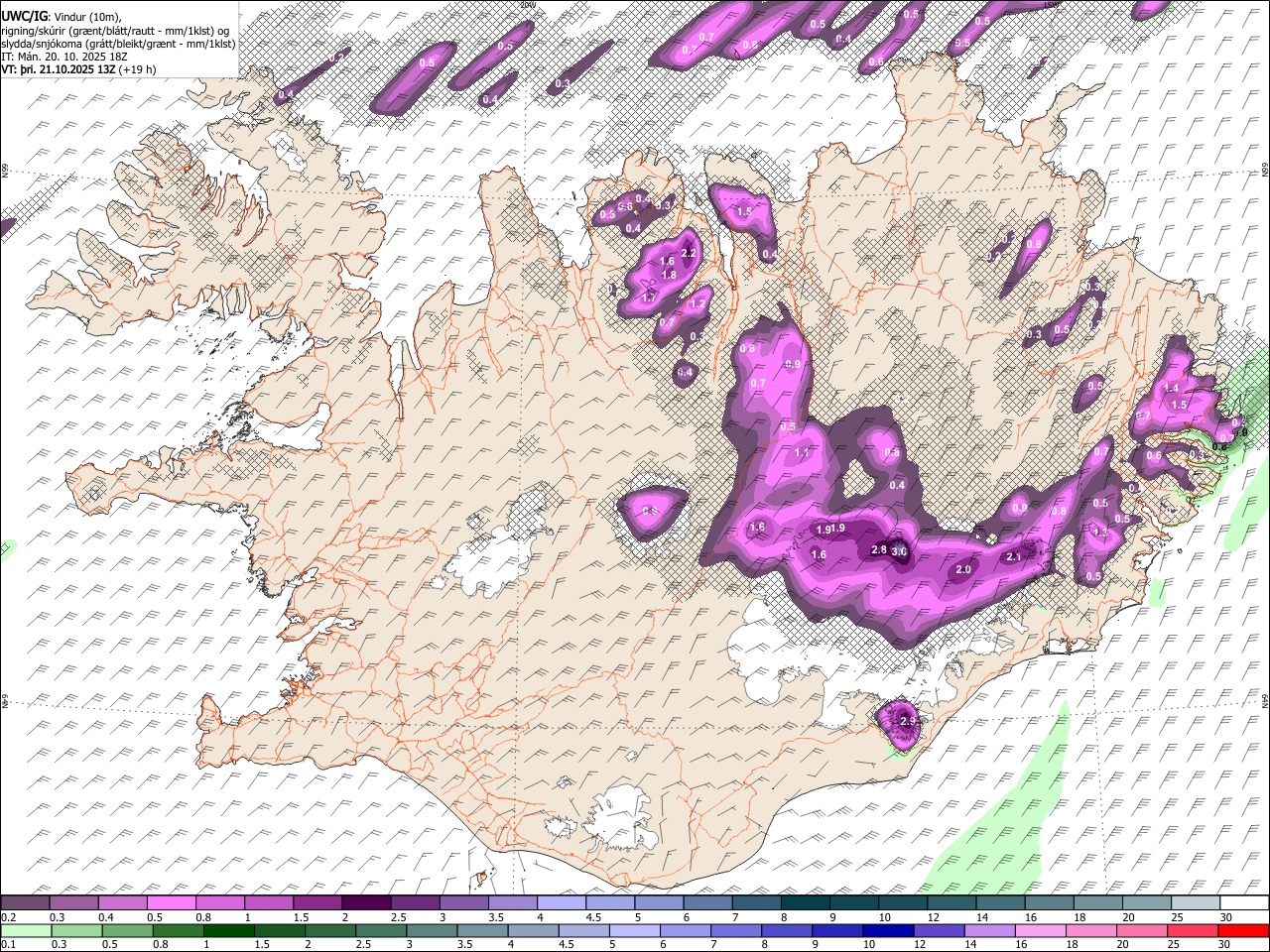Select the 2.9 value near the south coast
1270x952 pixels.
point(908,721)
